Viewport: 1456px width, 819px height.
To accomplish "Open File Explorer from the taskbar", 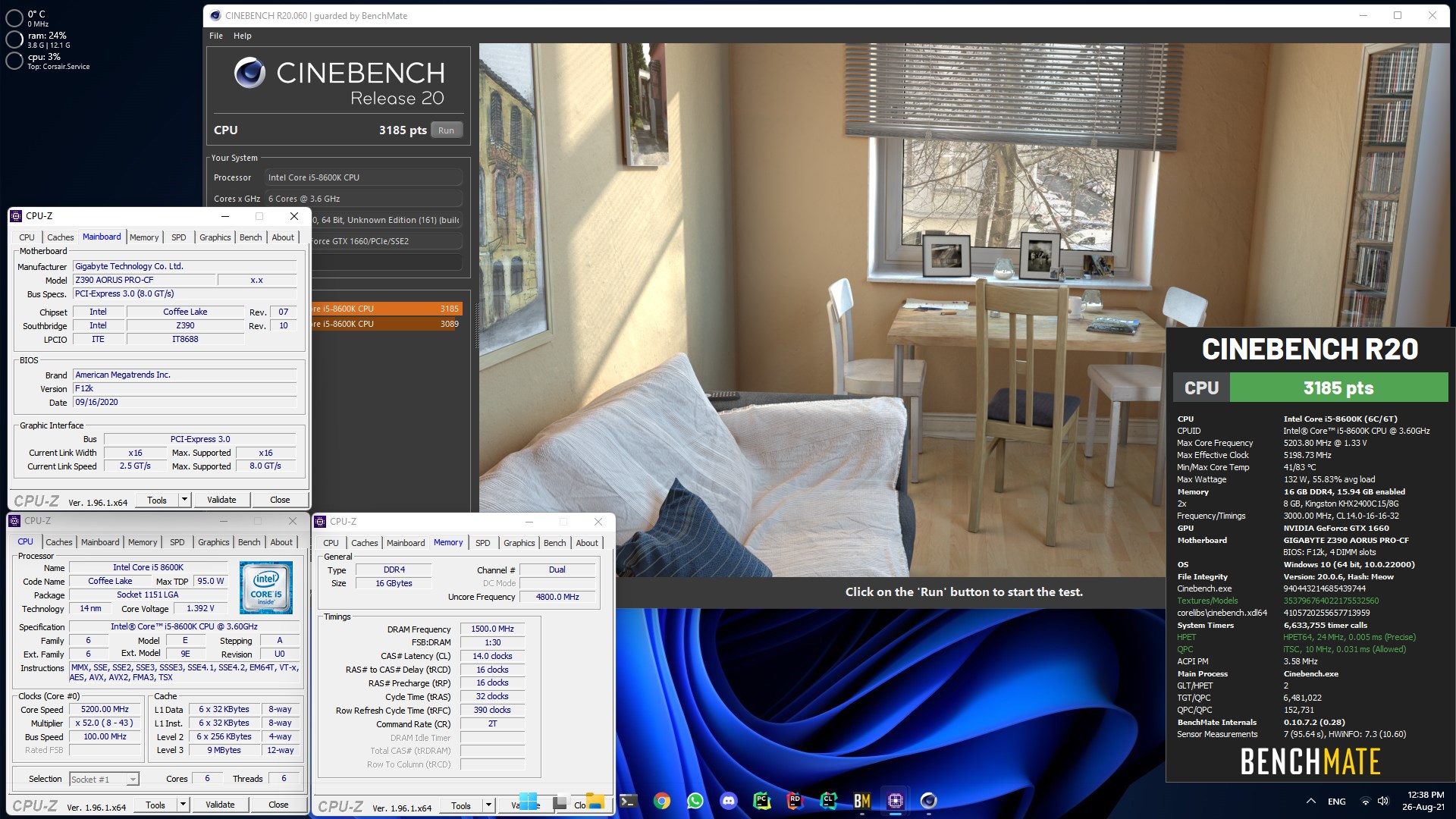I will click(595, 801).
